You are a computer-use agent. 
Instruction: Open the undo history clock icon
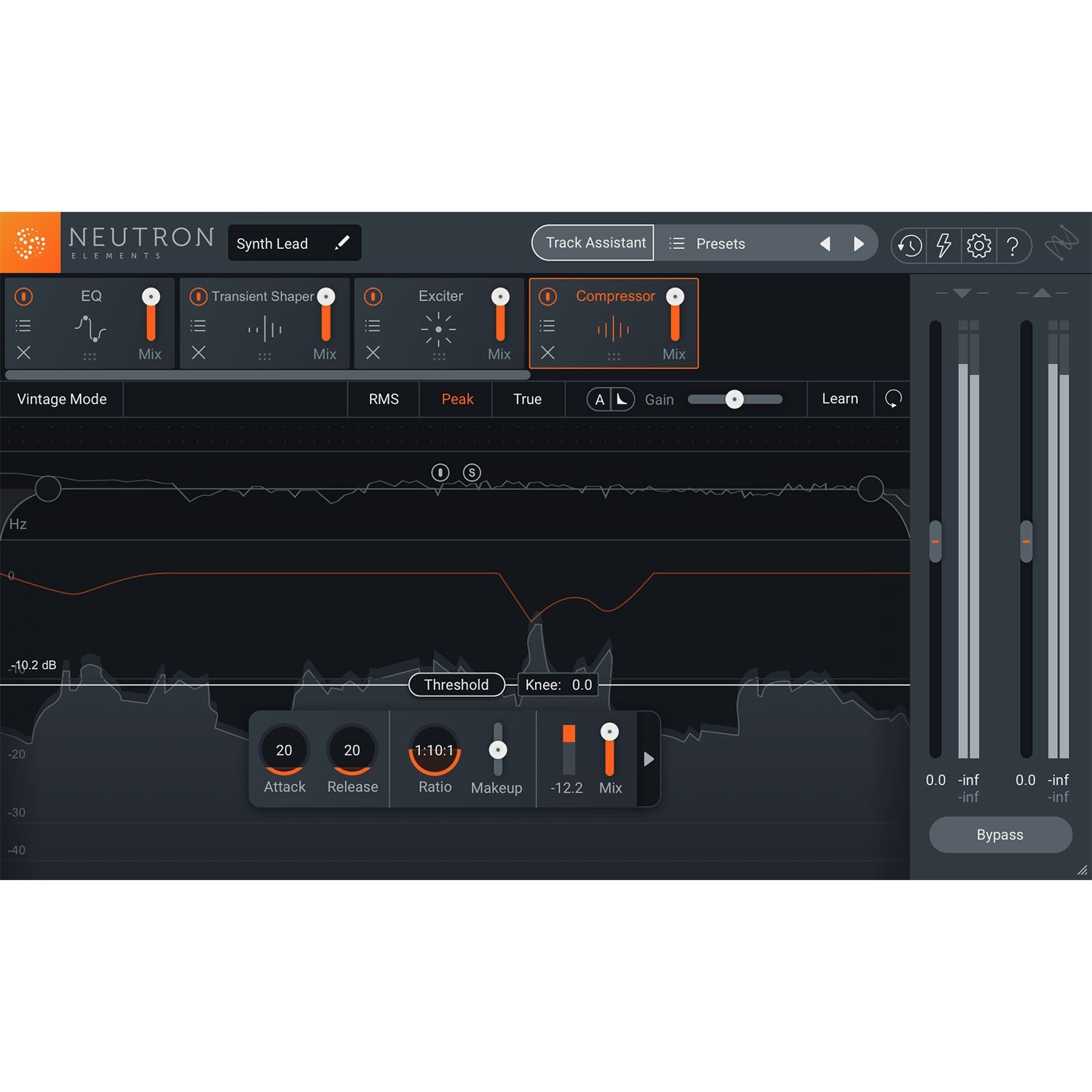910,246
